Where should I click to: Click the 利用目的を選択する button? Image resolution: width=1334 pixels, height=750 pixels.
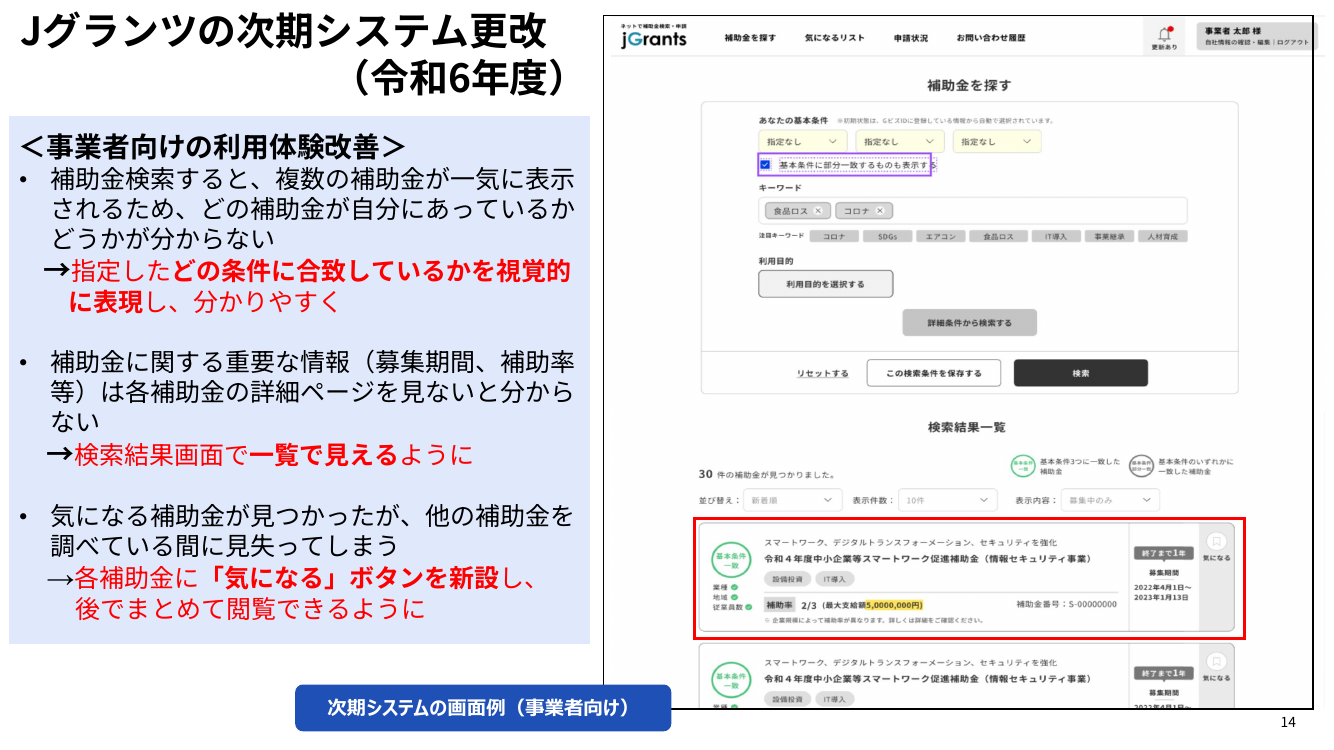[x=825, y=284]
